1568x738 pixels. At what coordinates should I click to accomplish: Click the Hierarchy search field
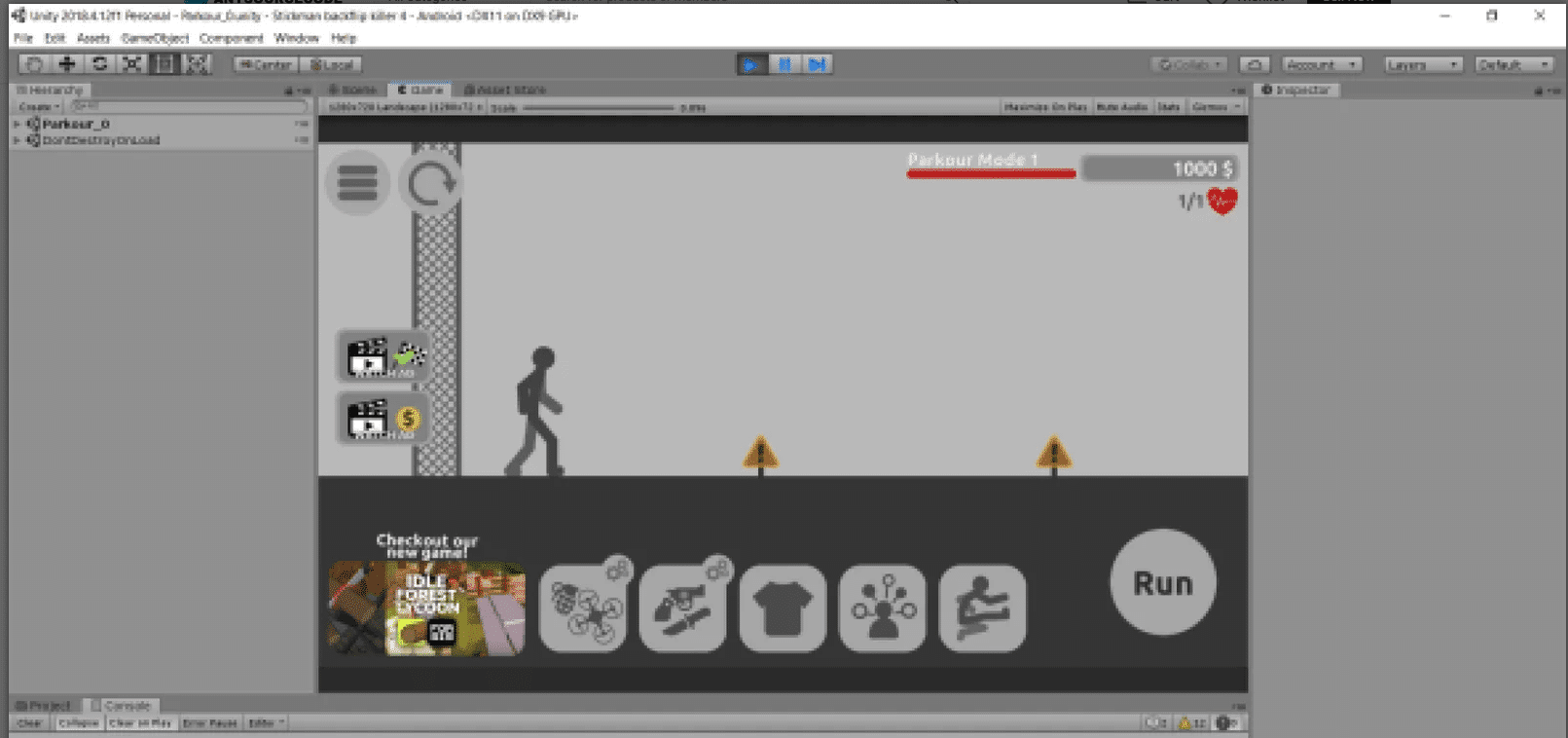coord(189,106)
